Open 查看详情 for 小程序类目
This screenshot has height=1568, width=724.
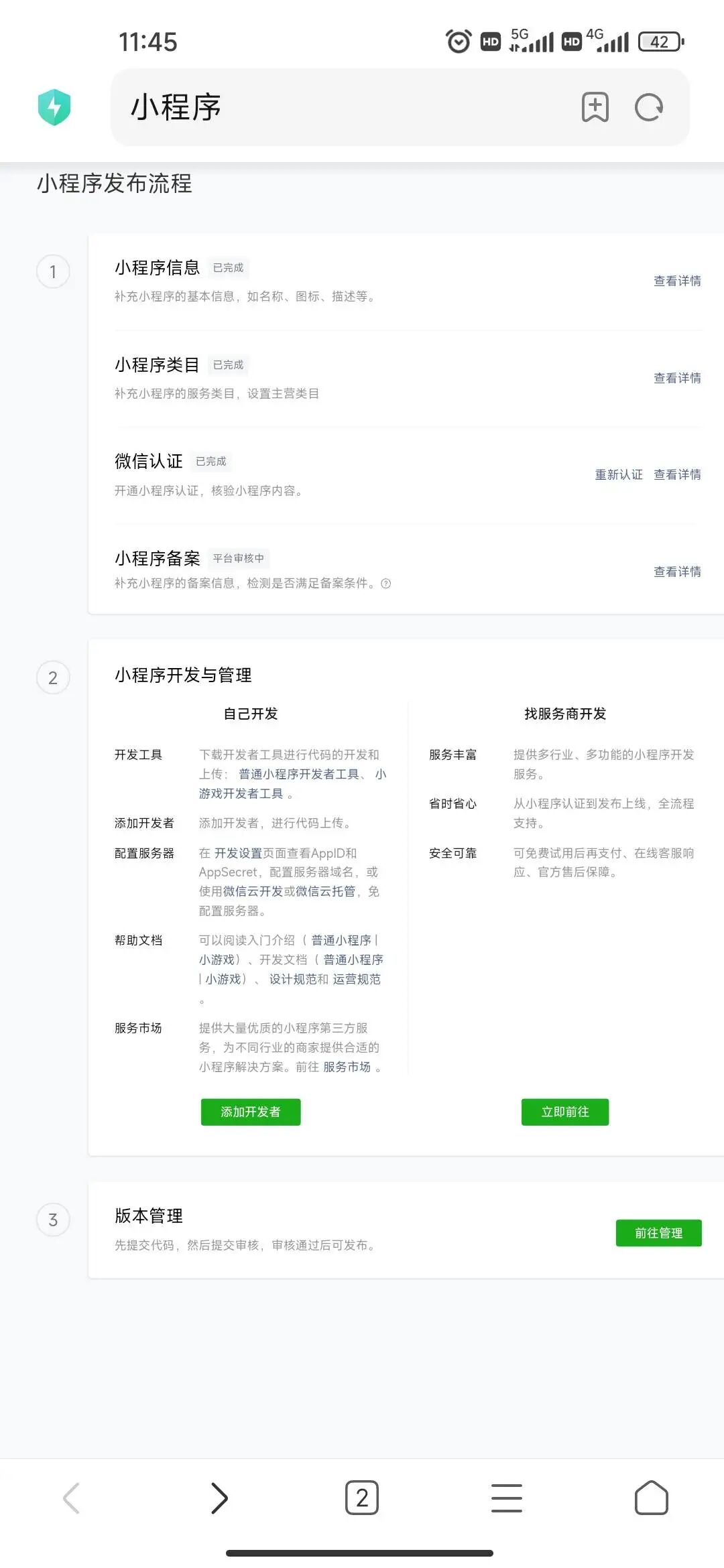point(677,378)
